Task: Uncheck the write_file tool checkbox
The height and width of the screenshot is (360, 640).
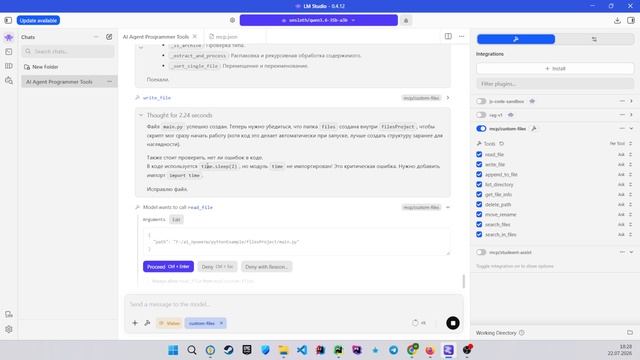Action: 479,164
